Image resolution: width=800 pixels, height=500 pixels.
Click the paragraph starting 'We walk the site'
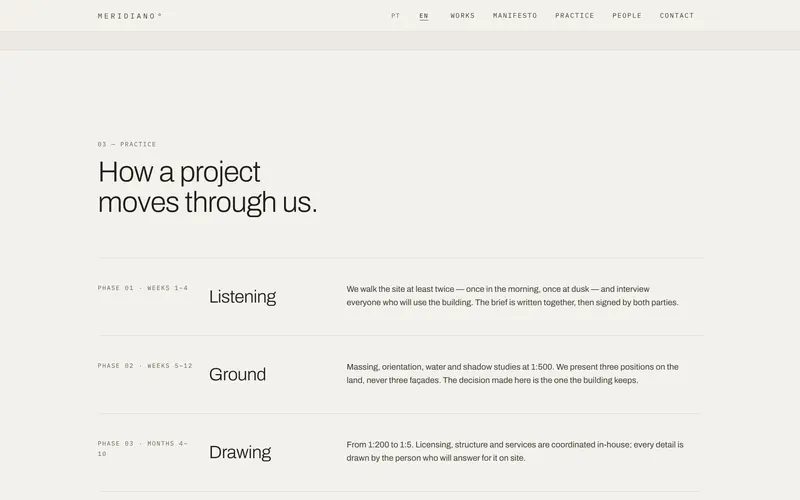(x=512, y=296)
